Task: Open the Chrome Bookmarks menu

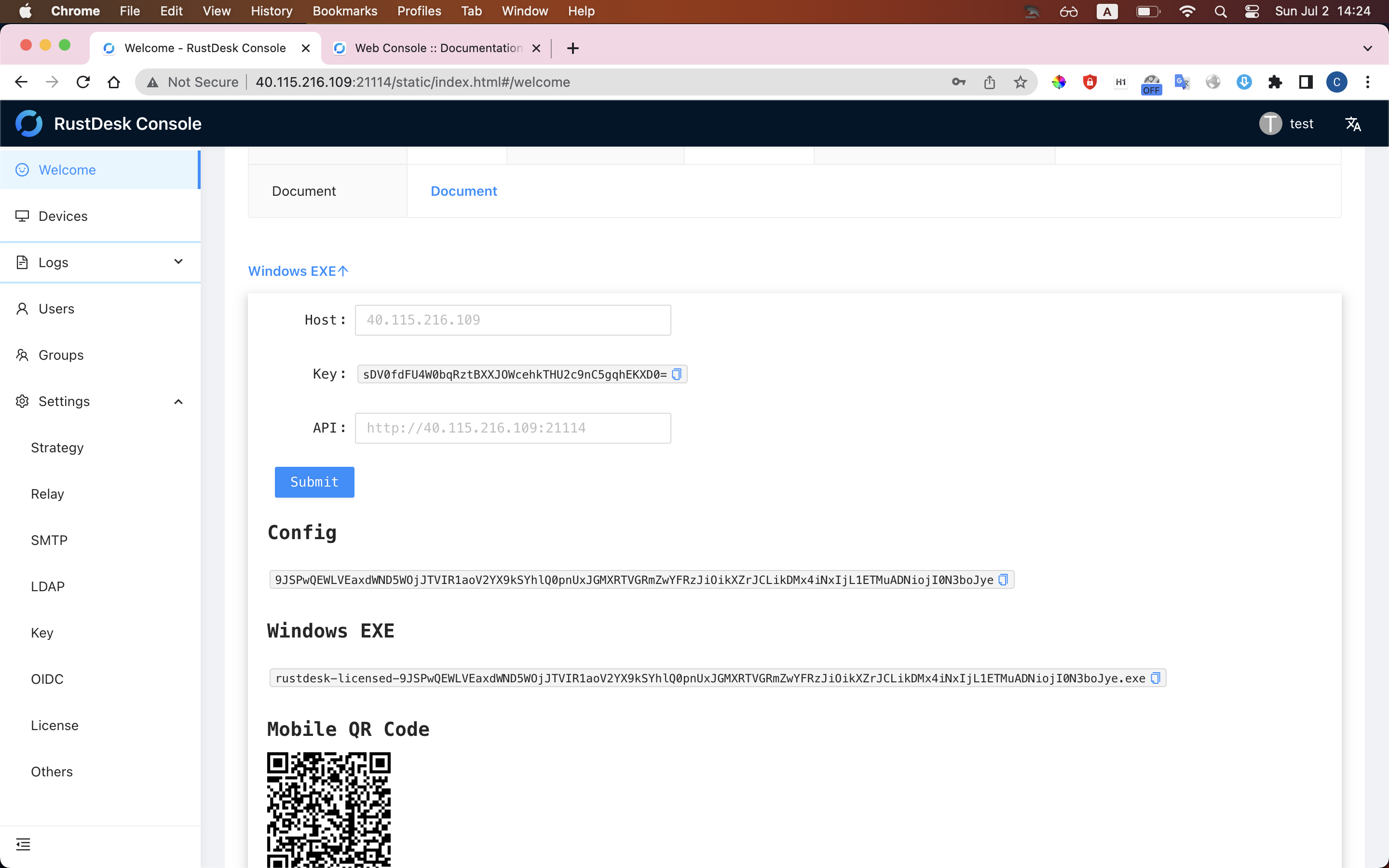Action: [x=344, y=11]
